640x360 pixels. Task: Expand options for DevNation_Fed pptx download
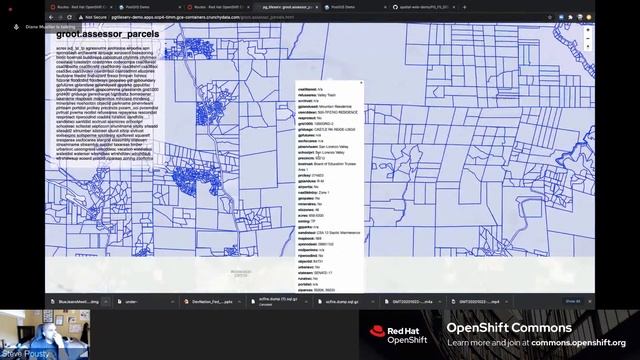click(239, 302)
